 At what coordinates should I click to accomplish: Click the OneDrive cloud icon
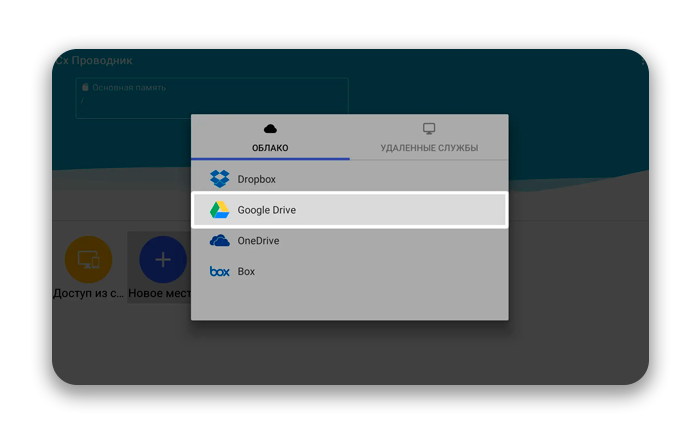pyautogui.click(x=219, y=240)
